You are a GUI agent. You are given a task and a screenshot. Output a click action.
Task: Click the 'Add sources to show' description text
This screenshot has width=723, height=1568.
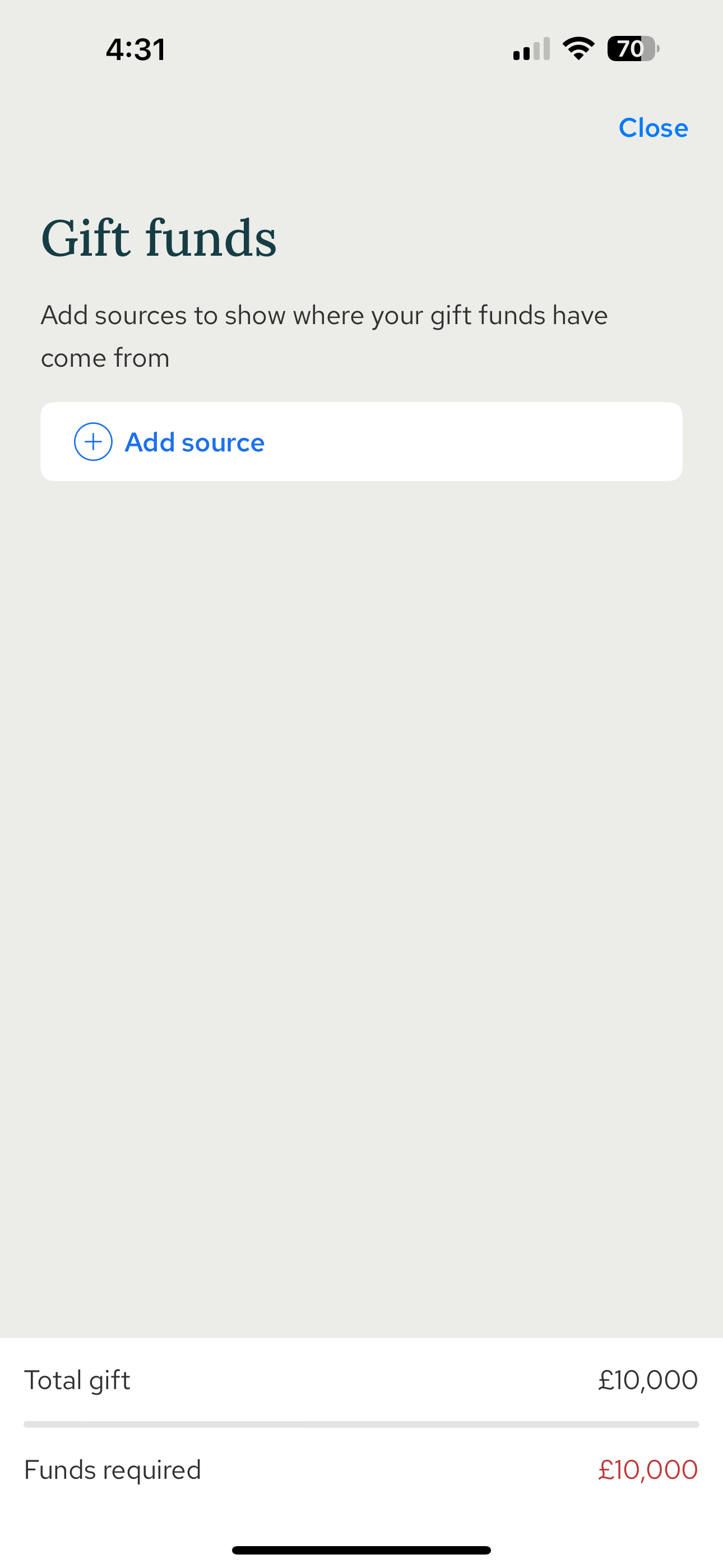pos(324,315)
